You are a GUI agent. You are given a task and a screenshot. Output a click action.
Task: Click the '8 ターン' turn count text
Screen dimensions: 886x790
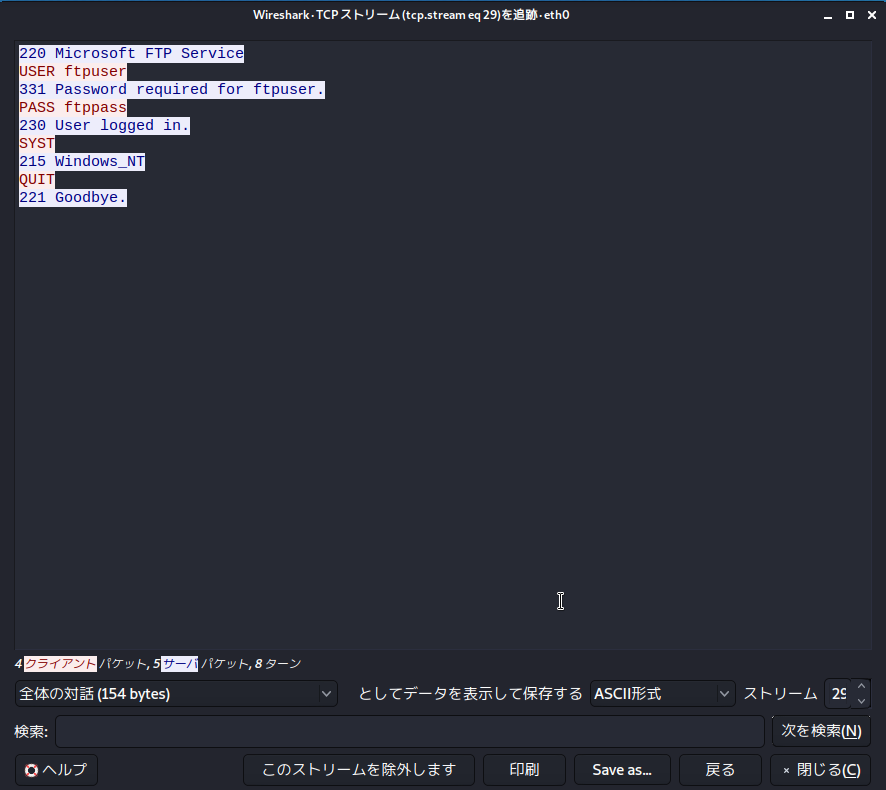pyautogui.click(x=278, y=663)
